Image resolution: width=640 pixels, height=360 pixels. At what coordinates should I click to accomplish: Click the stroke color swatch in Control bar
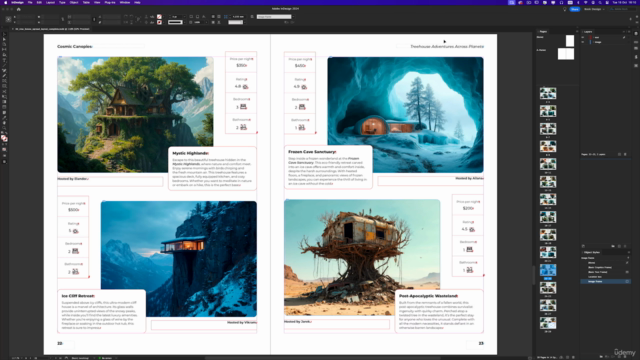tap(159, 22)
